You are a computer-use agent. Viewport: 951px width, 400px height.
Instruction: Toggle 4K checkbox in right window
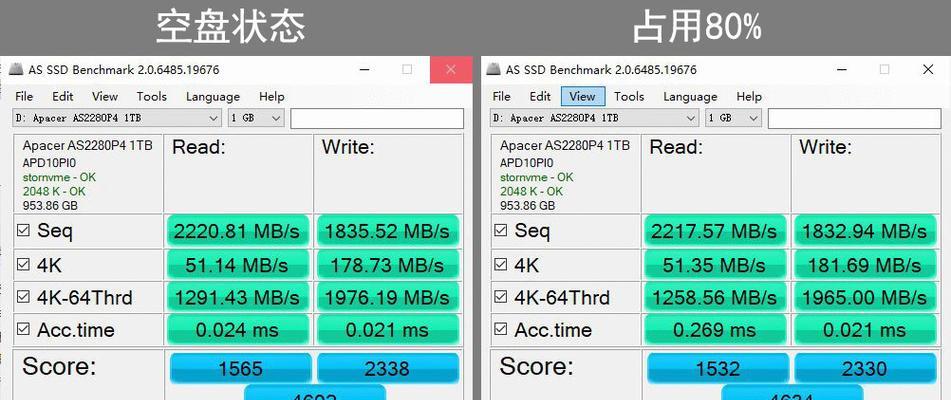pos(500,264)
